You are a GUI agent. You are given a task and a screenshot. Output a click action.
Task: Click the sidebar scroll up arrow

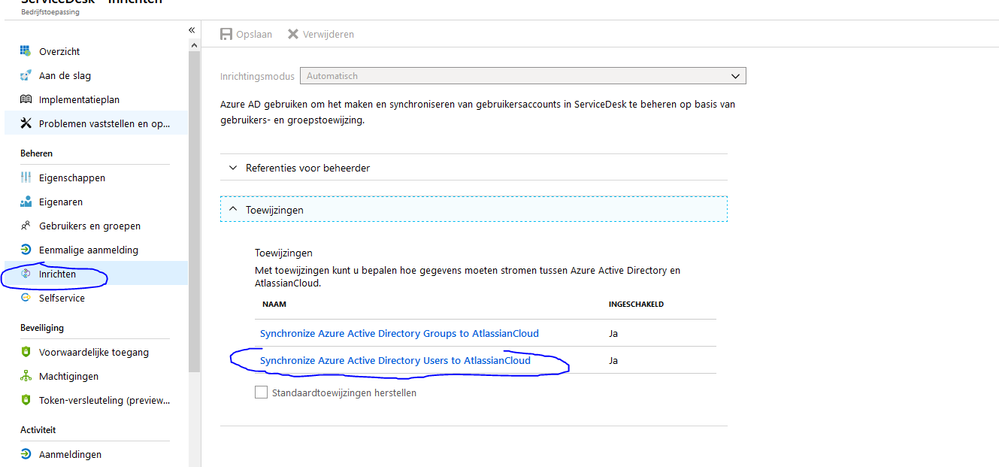click(x=194, y=46)
